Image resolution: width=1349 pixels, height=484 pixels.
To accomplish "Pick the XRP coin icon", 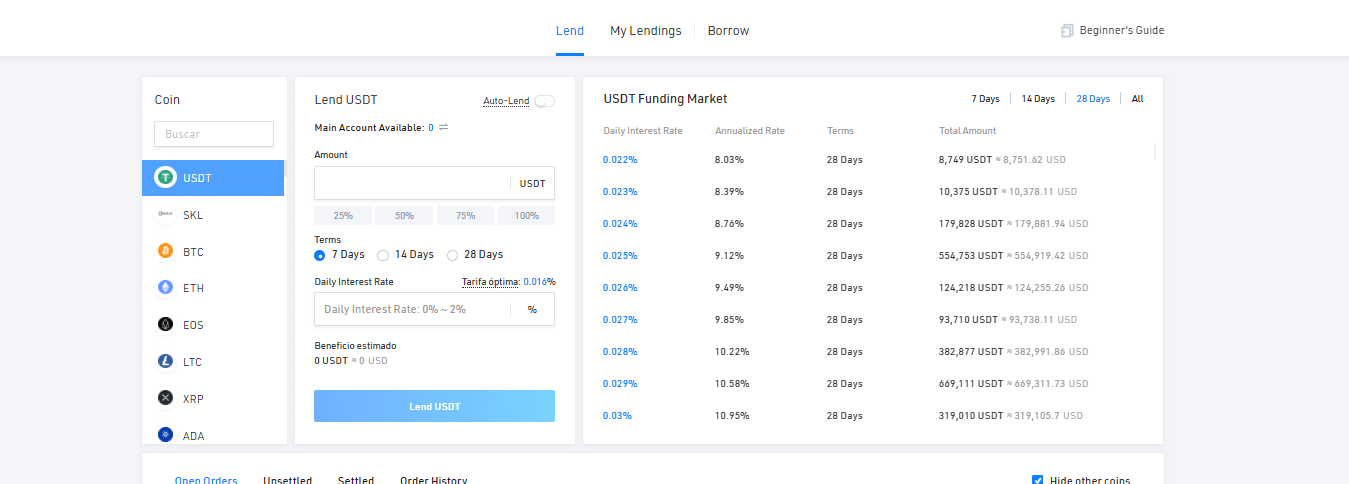I will click(x=165, y=398).
